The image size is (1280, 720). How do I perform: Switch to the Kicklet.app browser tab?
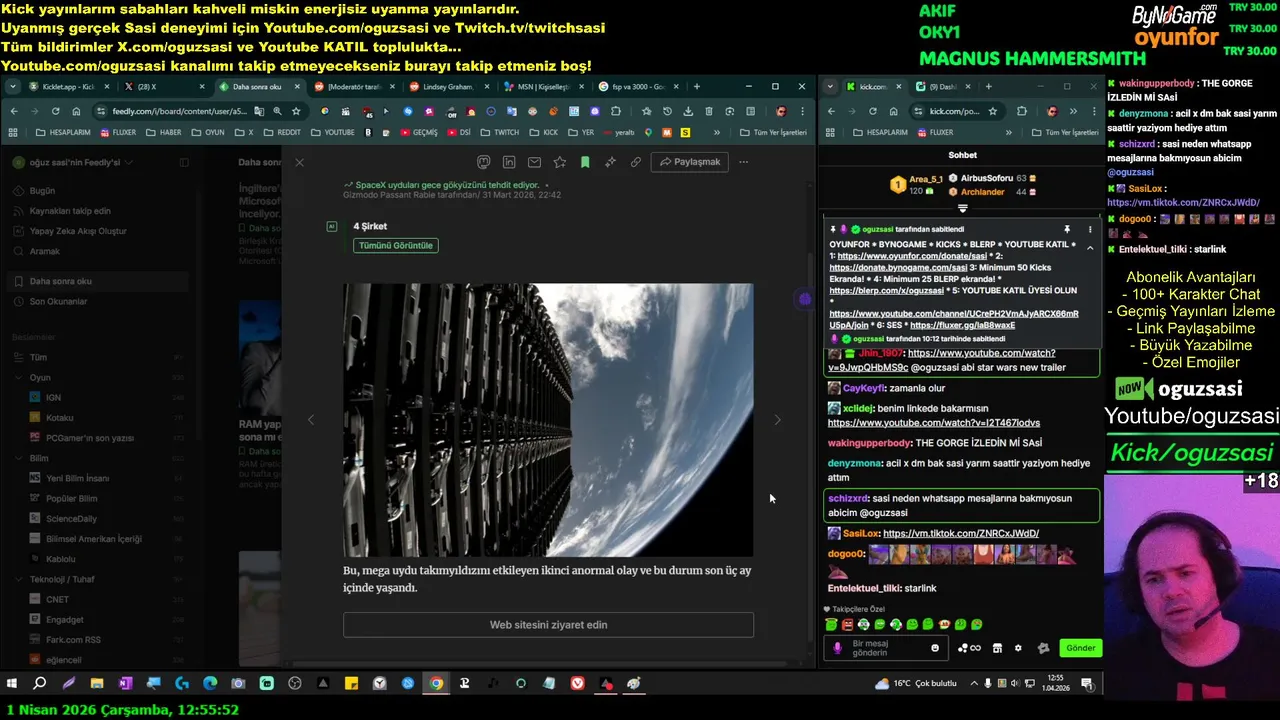click(x=68, y=87)
